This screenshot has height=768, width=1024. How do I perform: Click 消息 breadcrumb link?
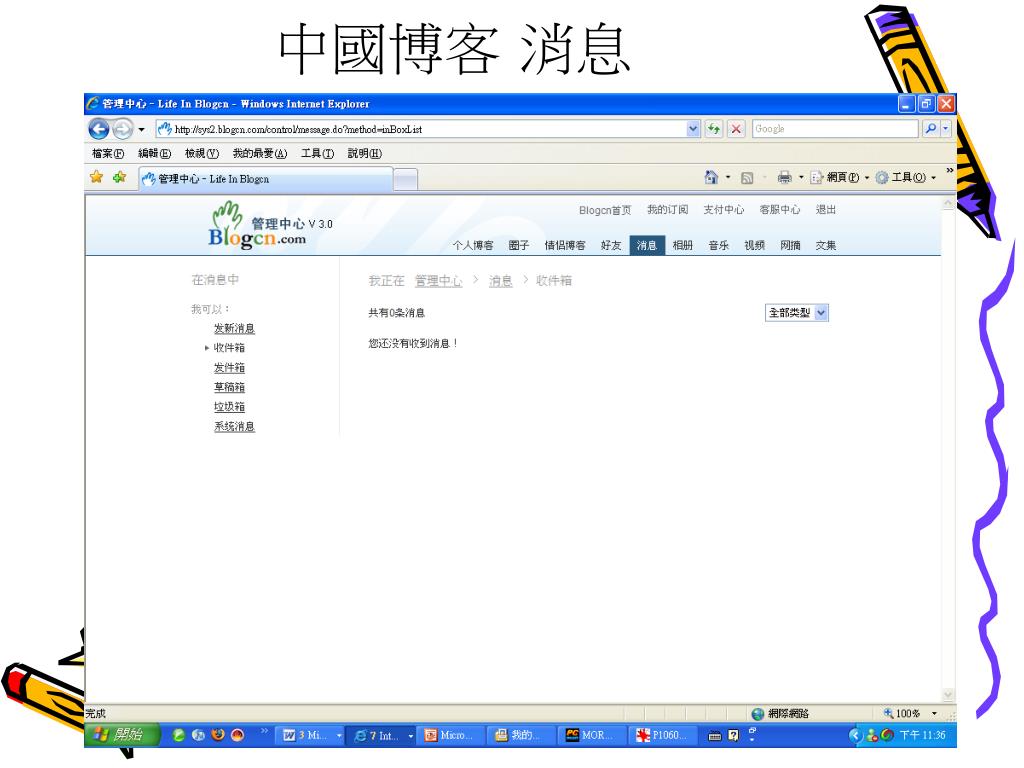pos(500,281)
